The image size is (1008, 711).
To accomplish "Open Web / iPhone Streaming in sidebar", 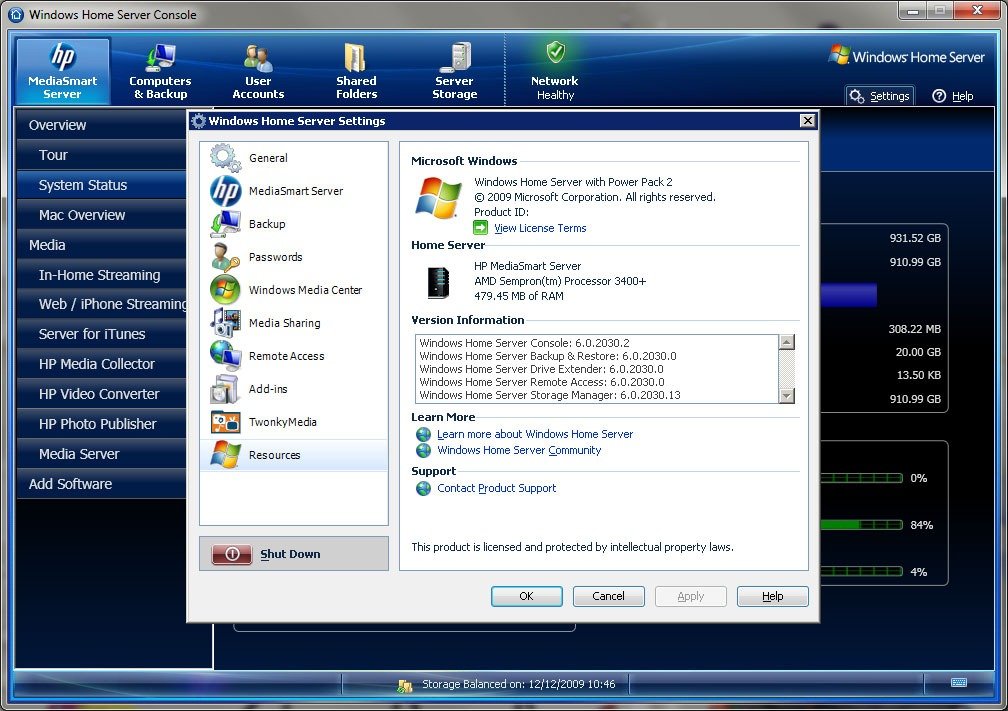I will [101, 304].
